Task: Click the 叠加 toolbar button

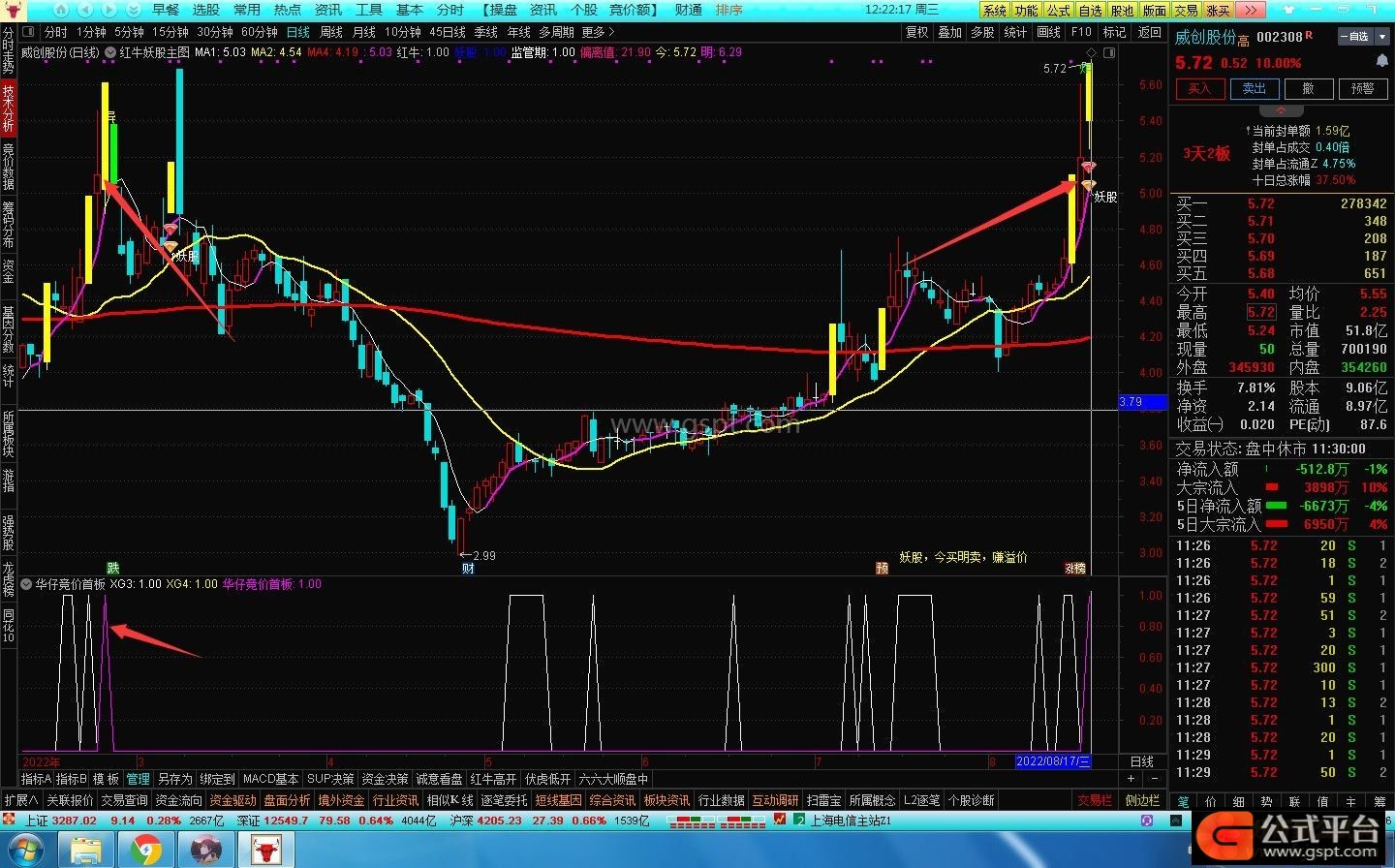Action: click(950, 32)
